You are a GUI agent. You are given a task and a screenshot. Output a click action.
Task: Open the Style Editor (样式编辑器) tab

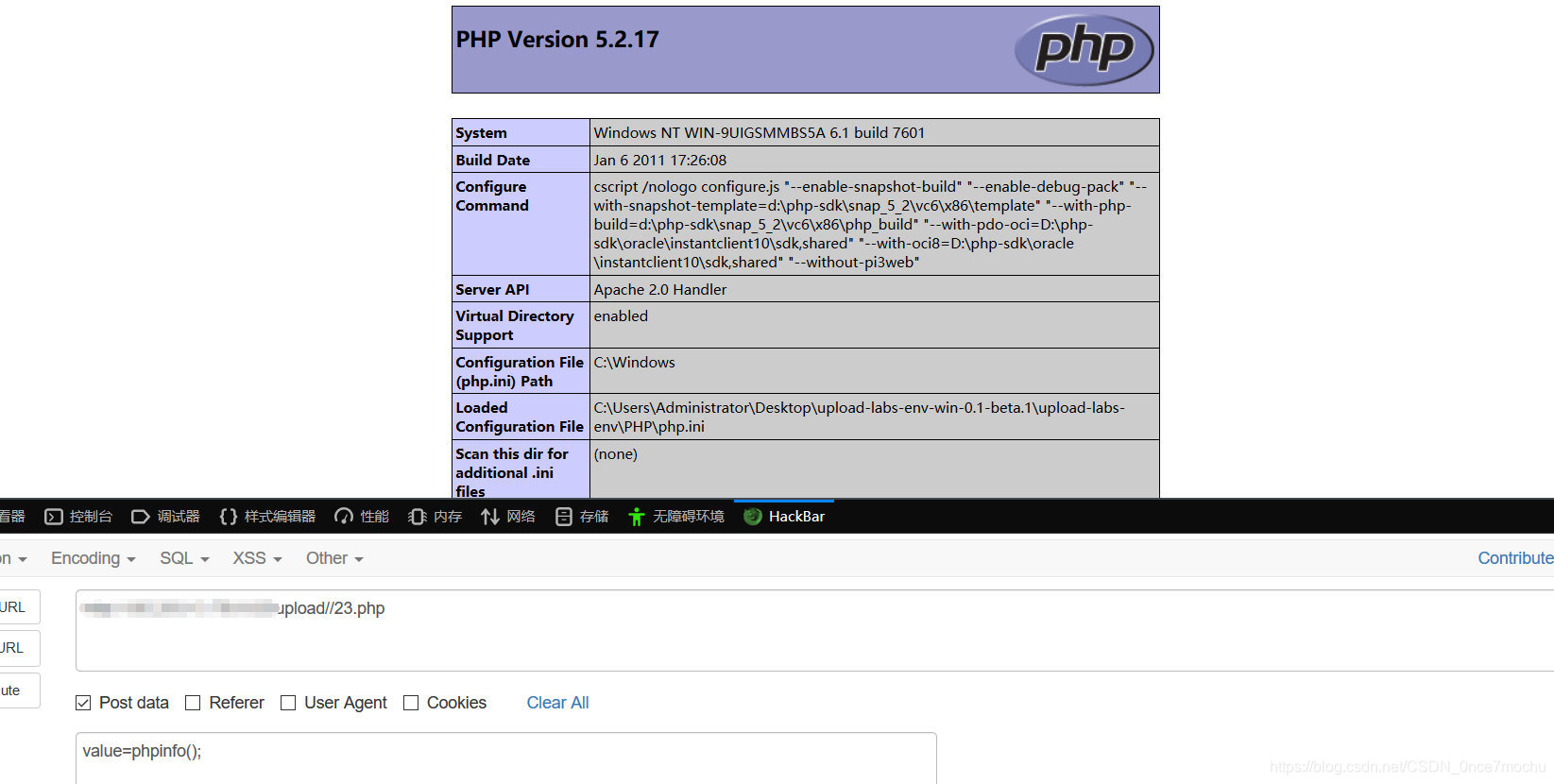(267, 517)
